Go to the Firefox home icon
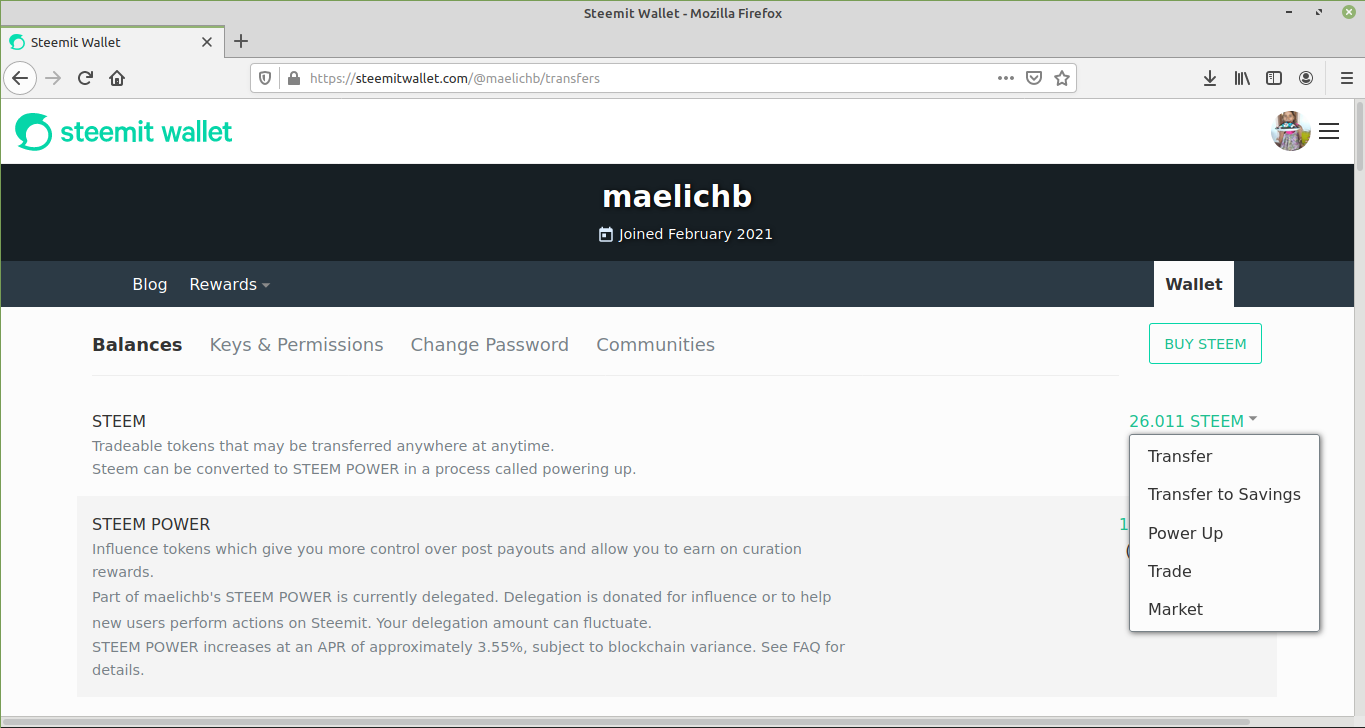 coord(117,78)
